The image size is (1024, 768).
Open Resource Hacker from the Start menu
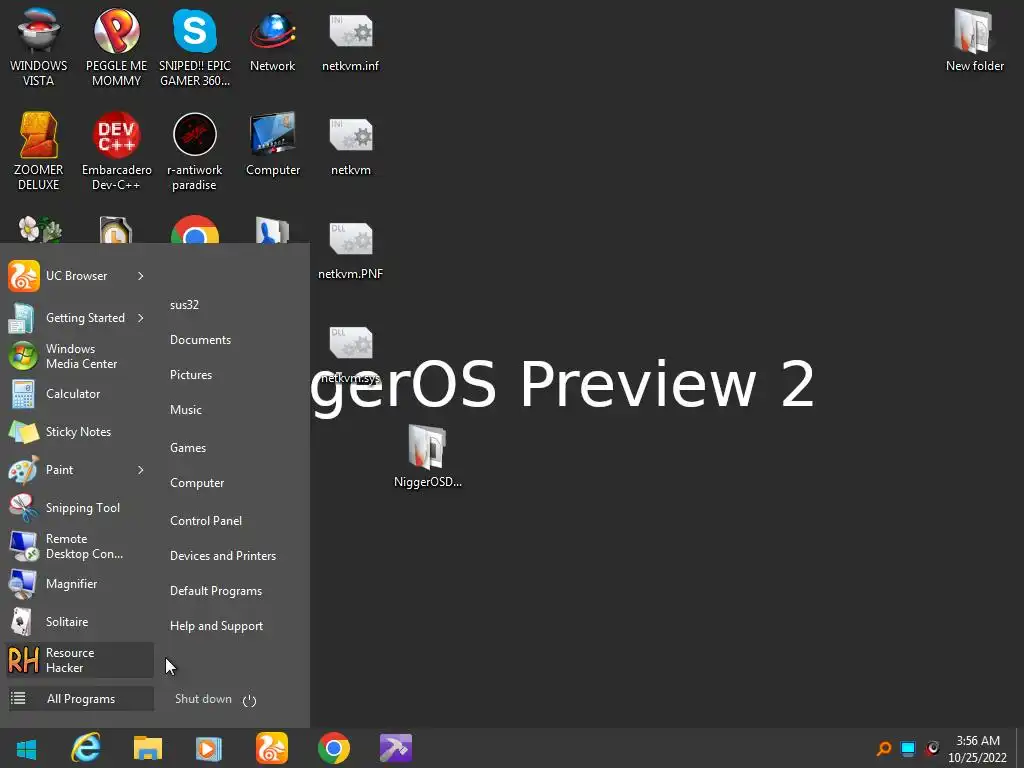(80, 660)
